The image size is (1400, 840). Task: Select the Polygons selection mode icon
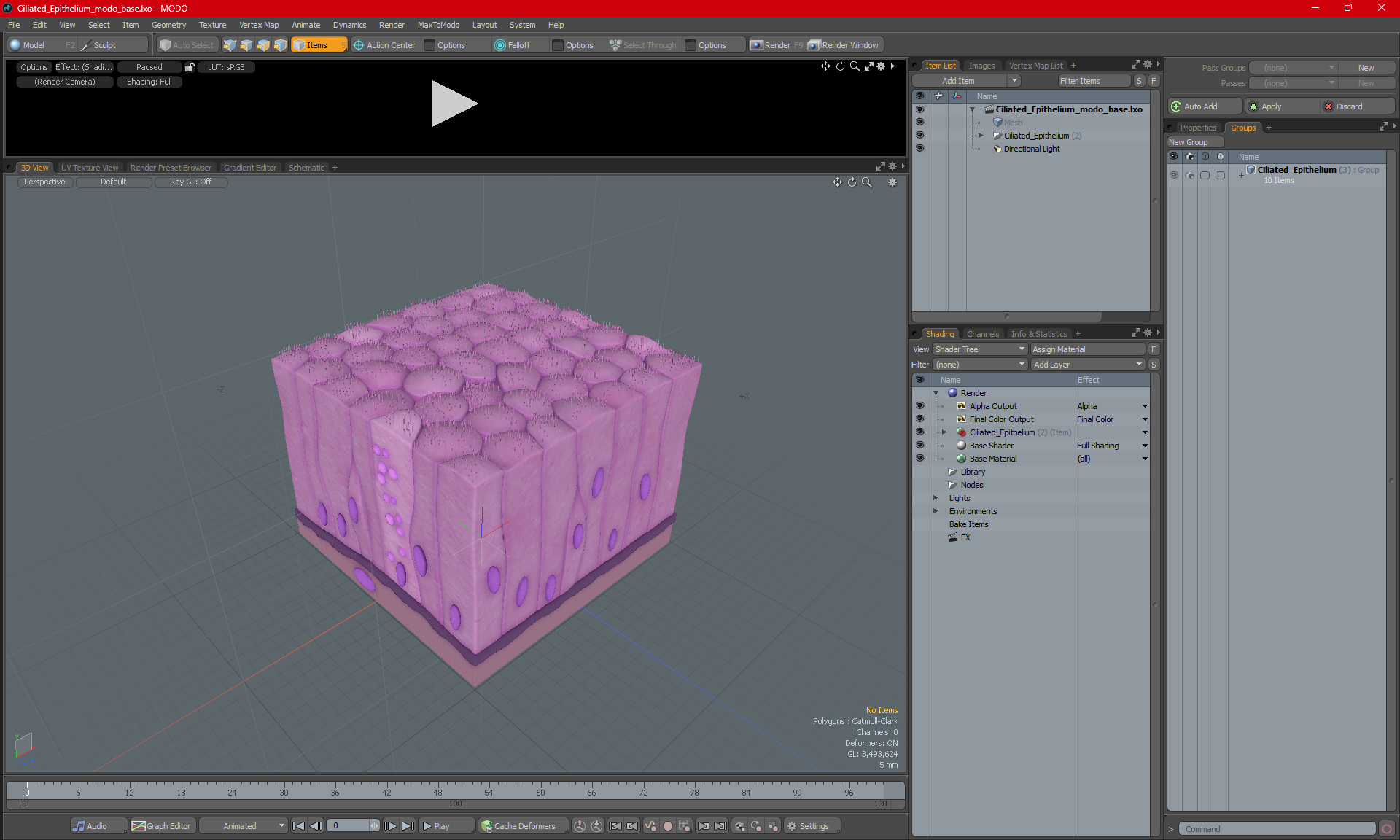point(263,45)
